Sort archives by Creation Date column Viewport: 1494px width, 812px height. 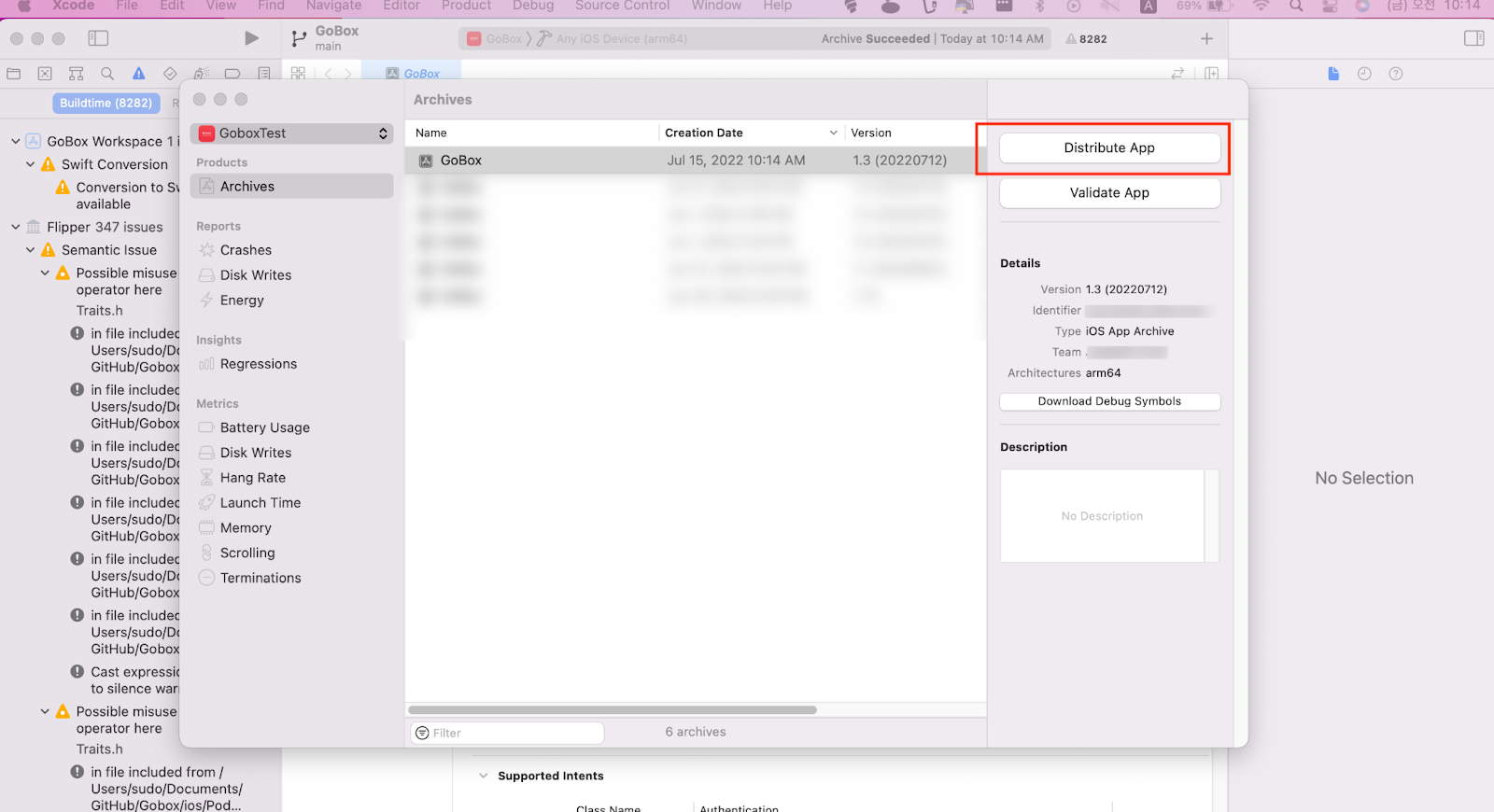point(752,133)
